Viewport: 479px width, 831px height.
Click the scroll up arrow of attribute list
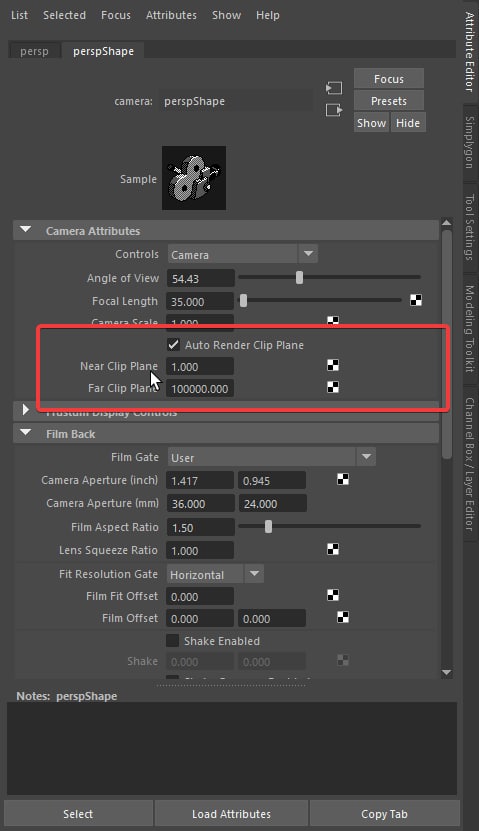coord(446,223)
